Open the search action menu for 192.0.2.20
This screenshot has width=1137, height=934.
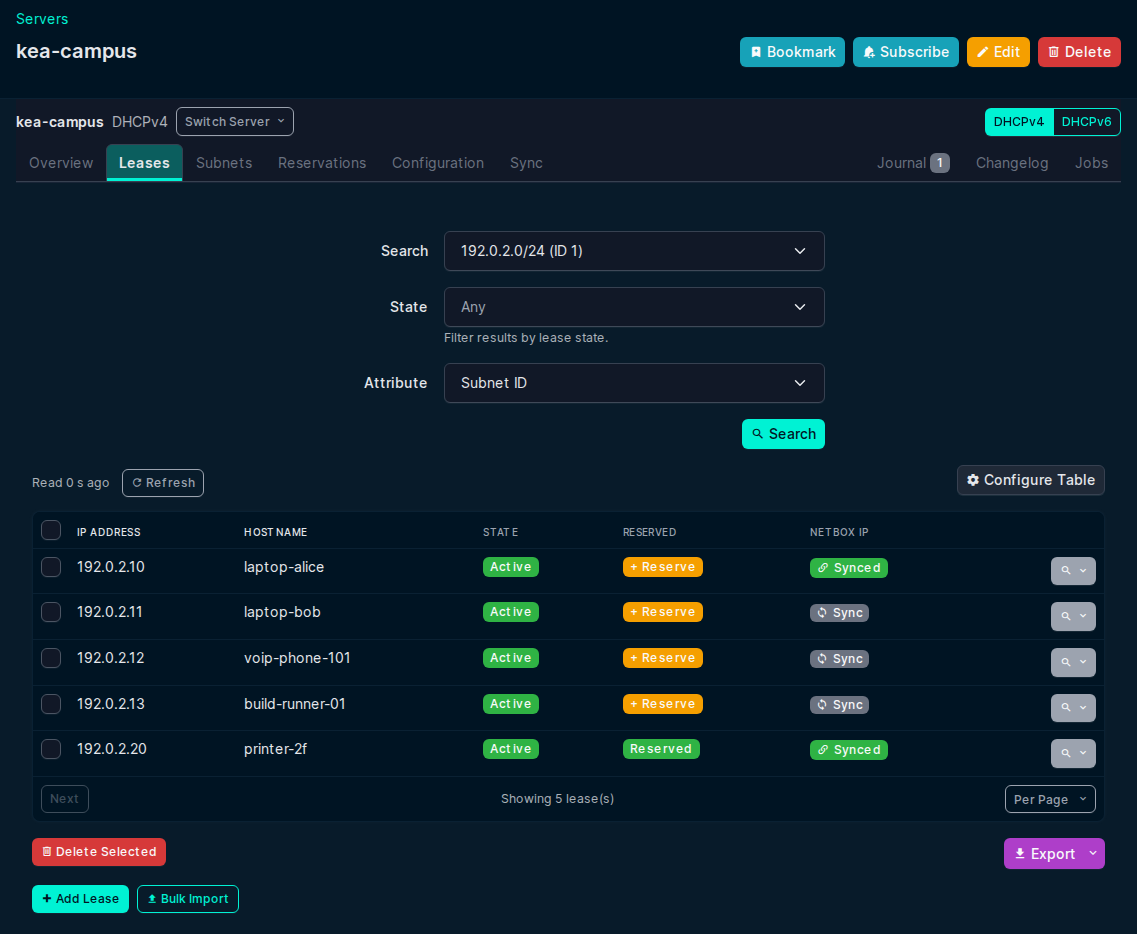(x=1073, y=753)
